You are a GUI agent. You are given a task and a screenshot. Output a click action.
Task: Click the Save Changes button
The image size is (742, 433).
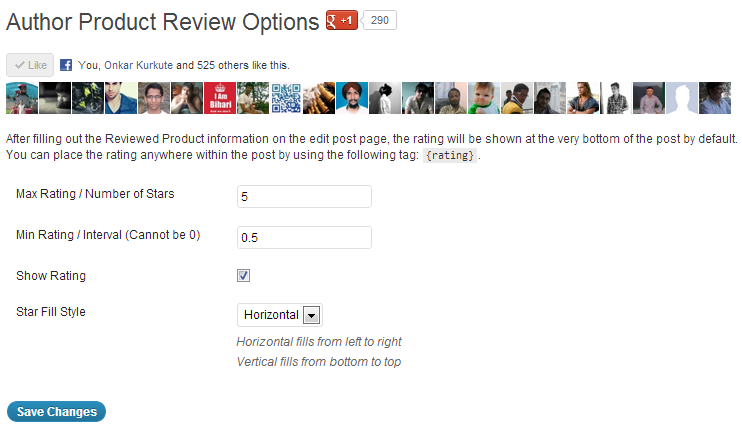coord(56,412)
